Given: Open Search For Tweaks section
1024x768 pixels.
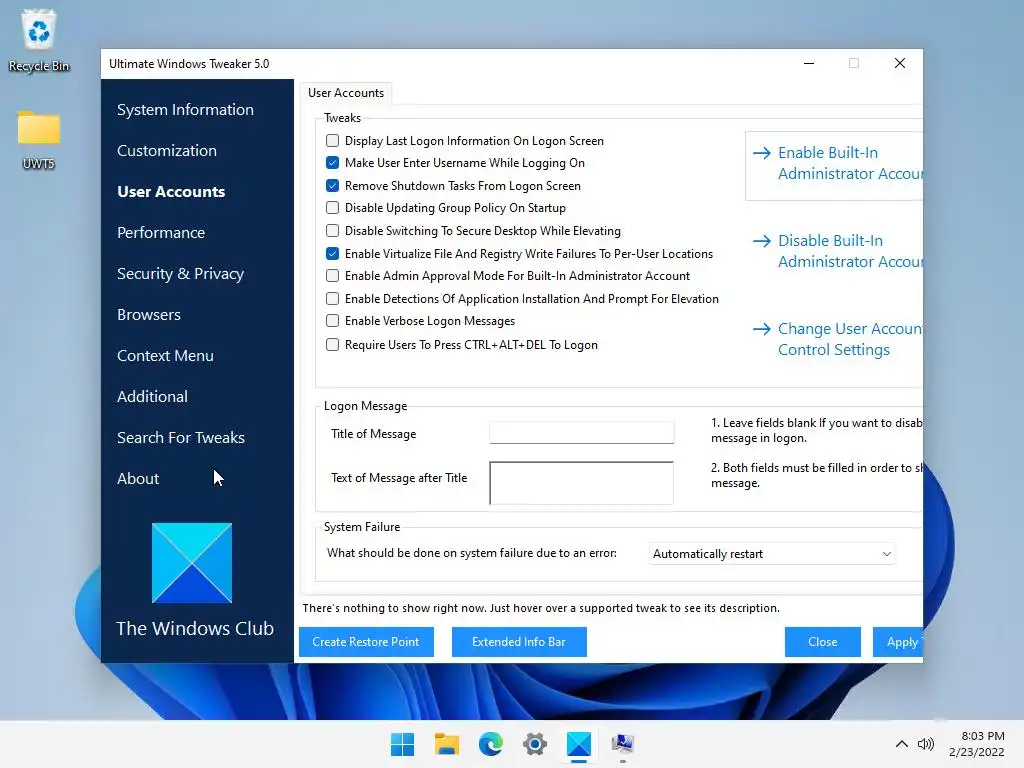Looking at the screenshot, I should [x=181, y=438].
